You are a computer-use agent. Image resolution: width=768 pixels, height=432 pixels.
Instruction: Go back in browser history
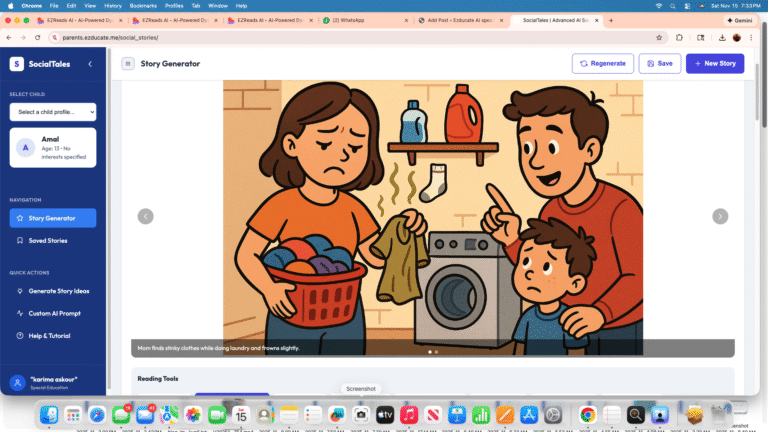coord(9,38)
